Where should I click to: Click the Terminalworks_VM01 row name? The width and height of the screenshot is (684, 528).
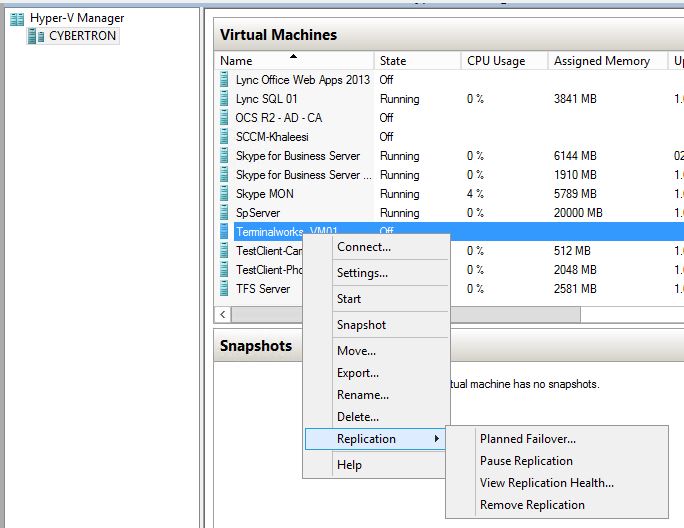pyautogui.click(x=287, y=231)
